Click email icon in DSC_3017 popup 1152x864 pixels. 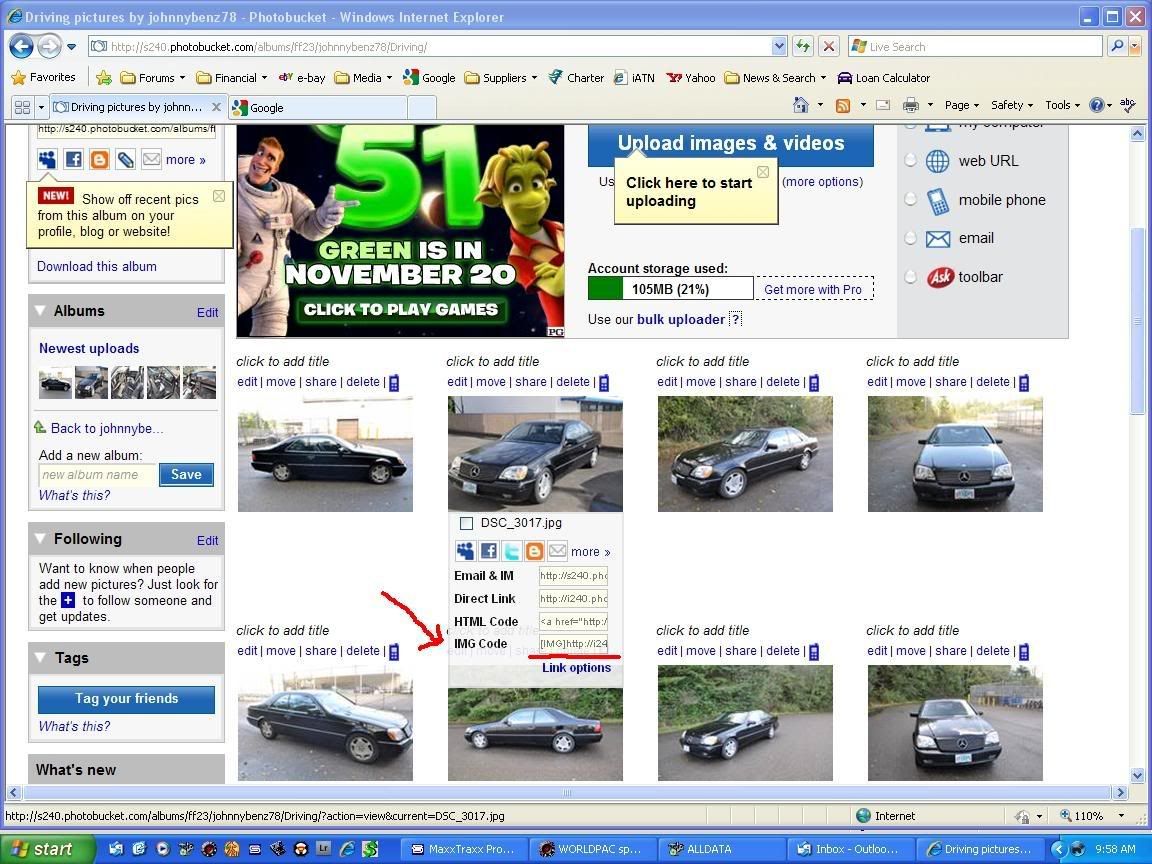tap(558, 551)
